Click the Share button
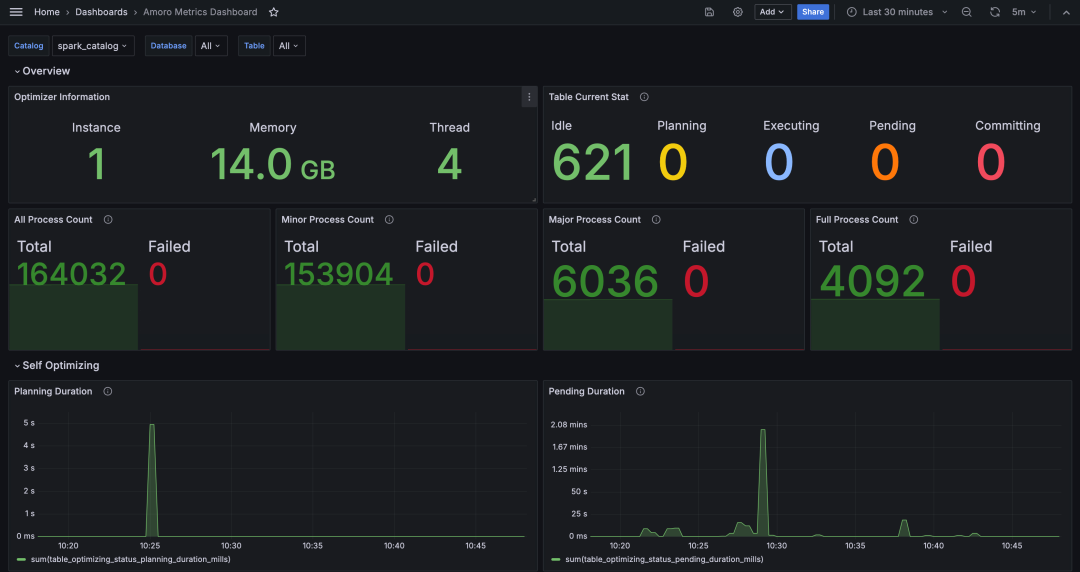The height and width of the screenshot is (572, 1080). [813, 12]
